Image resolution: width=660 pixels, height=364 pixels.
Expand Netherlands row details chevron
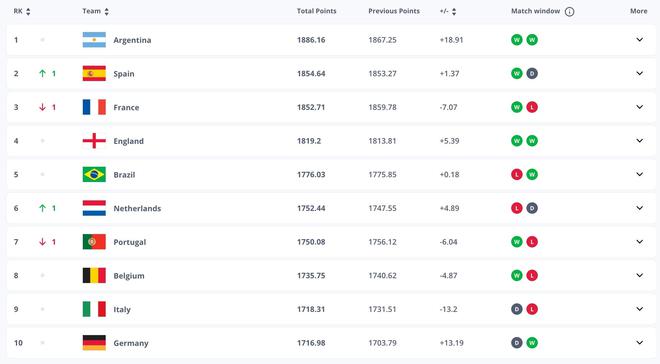pos(639,208)
